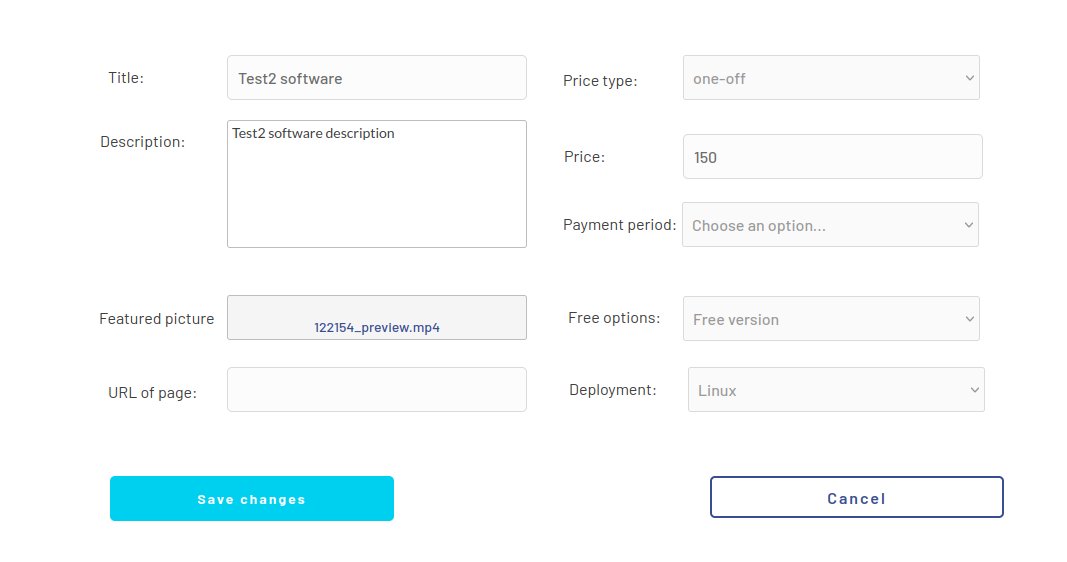The image size is (1067, 562).
Task: Open the Price type dropdown
Action: 830,78
